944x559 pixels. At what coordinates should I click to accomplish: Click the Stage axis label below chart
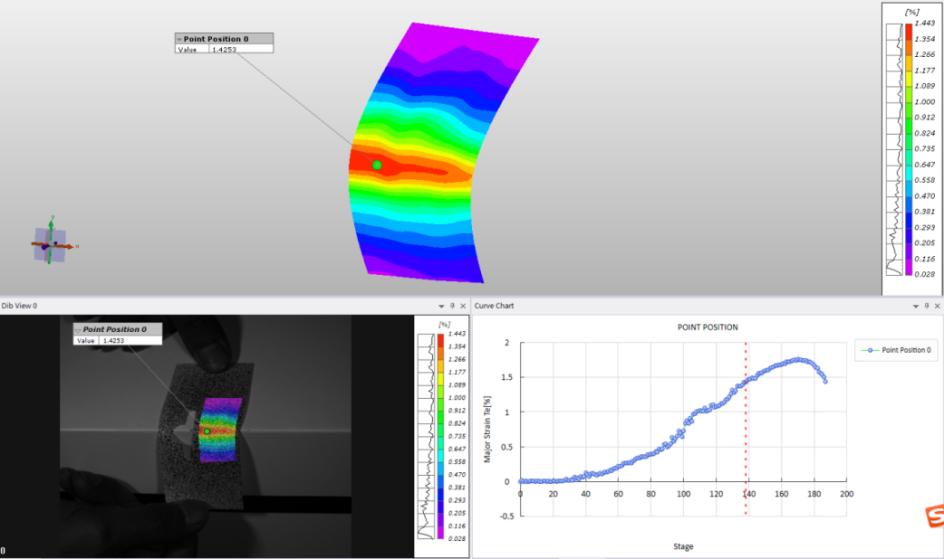click(x=682, y=546)
